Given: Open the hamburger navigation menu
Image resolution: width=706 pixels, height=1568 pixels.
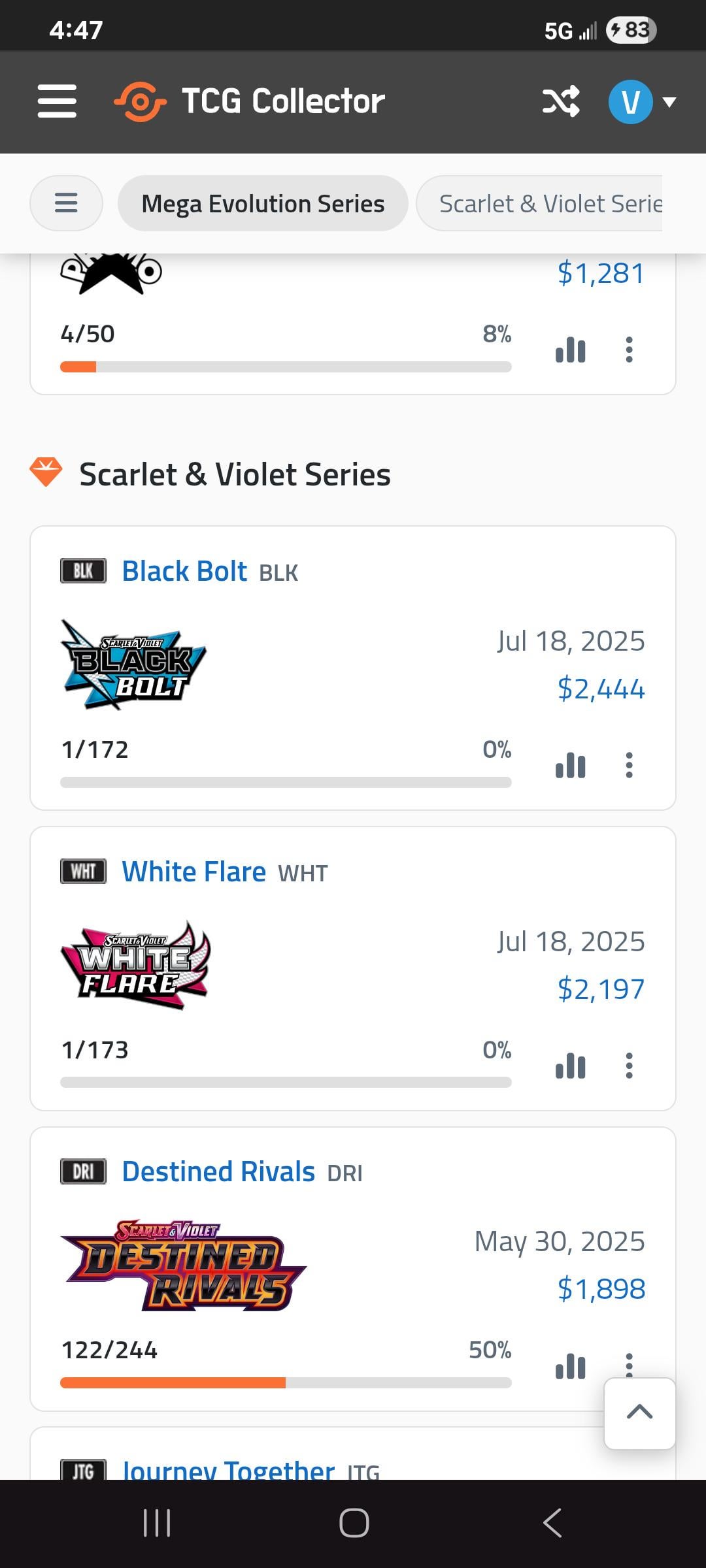Looking at the screenshot, I should click(x=57, y=101).
